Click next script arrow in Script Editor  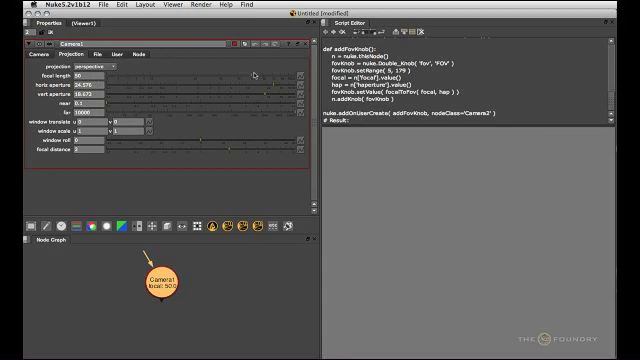tap(333, 32)
